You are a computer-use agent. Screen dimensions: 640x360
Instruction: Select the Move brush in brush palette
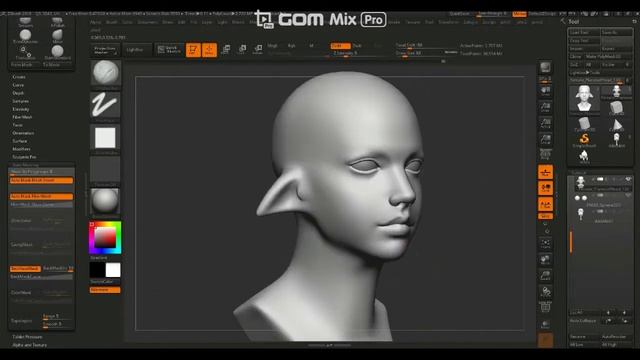58,36
